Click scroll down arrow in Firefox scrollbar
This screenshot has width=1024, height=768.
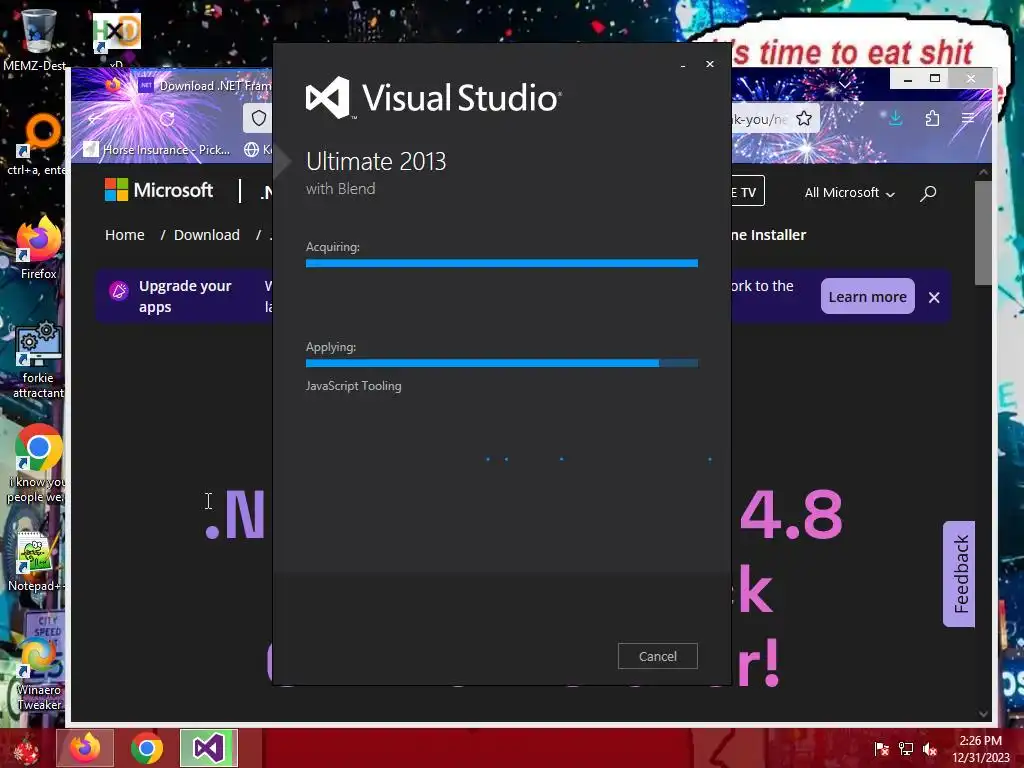click(x=983, y=714)
